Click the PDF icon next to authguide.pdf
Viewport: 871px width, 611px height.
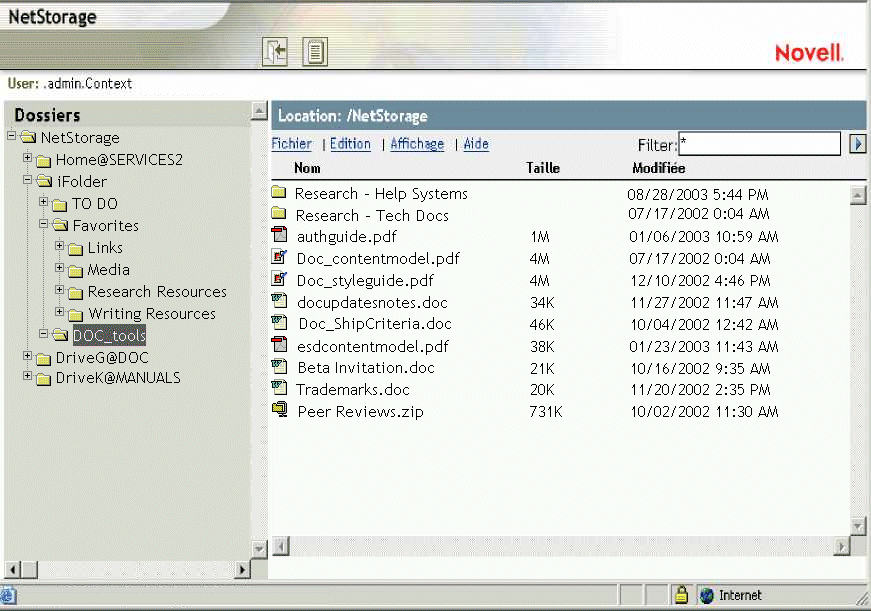click(279, 234)
